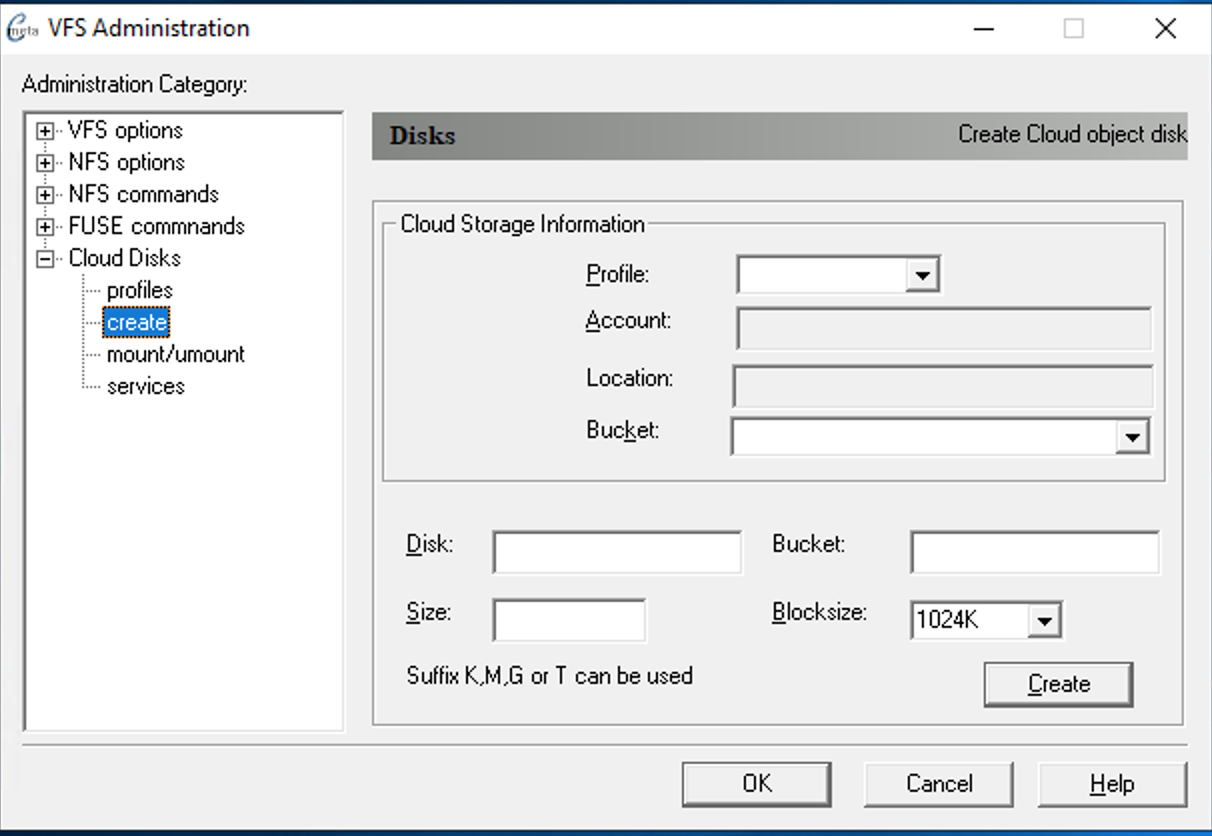Open the Bucket dropdown in Cloud Storage Information
This screenshot has height=836, width=1212.
(1131, 437)
